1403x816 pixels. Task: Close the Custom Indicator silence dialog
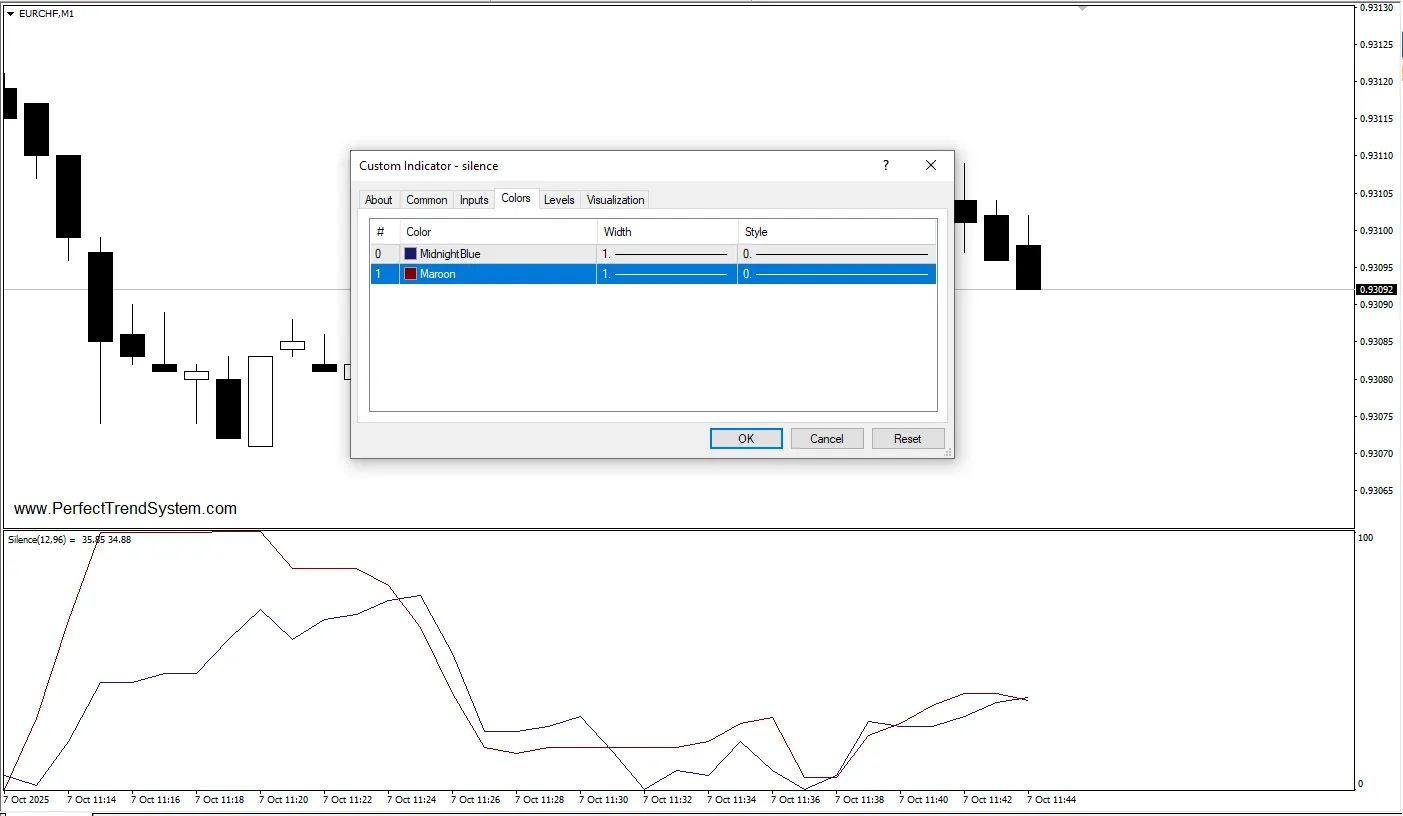931,166
